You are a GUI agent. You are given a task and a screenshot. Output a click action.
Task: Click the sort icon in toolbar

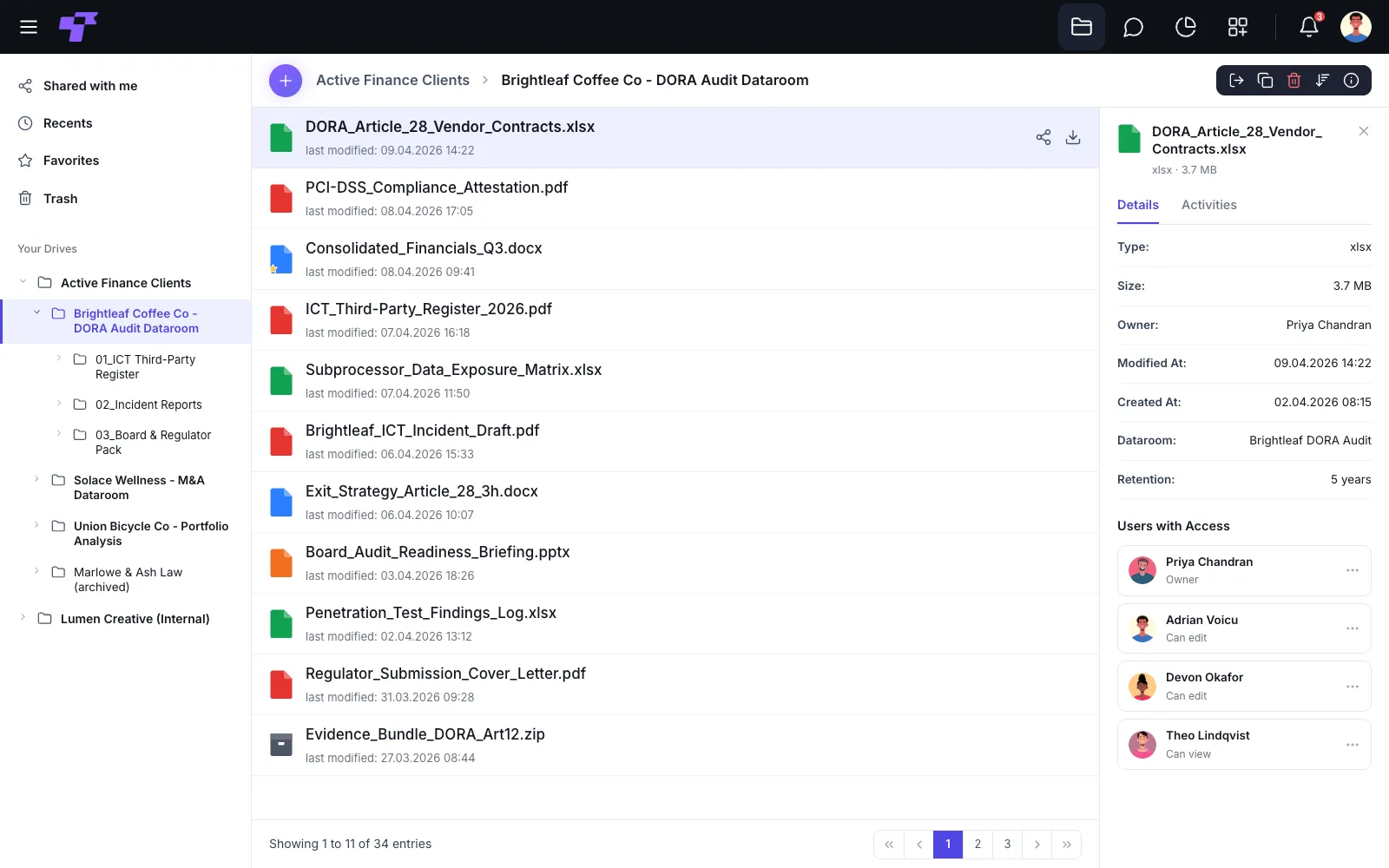[x=1323, y=81]
